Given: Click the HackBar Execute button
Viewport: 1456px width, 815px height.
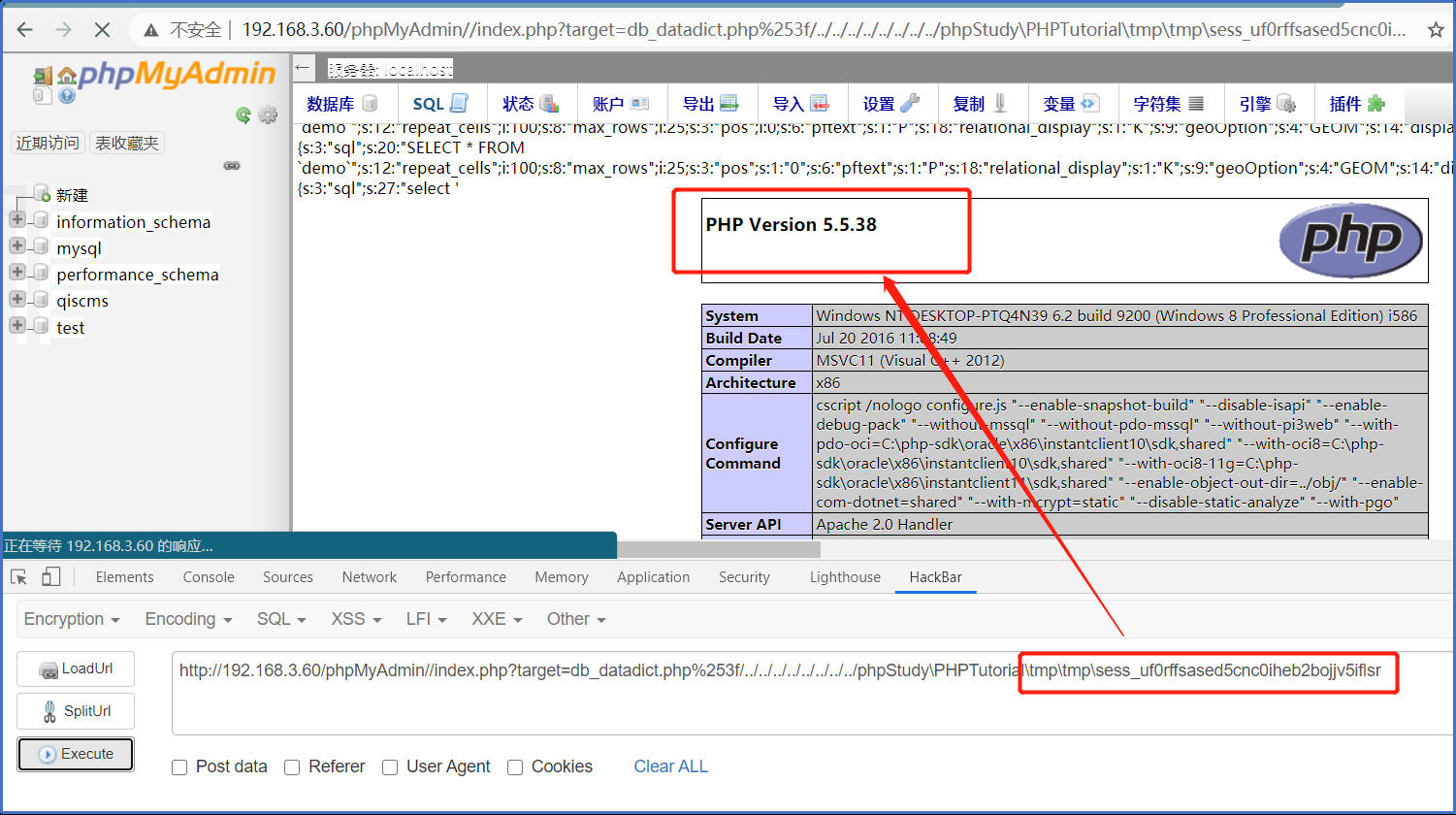Looking at the screenshot, I should coord(76,754).
